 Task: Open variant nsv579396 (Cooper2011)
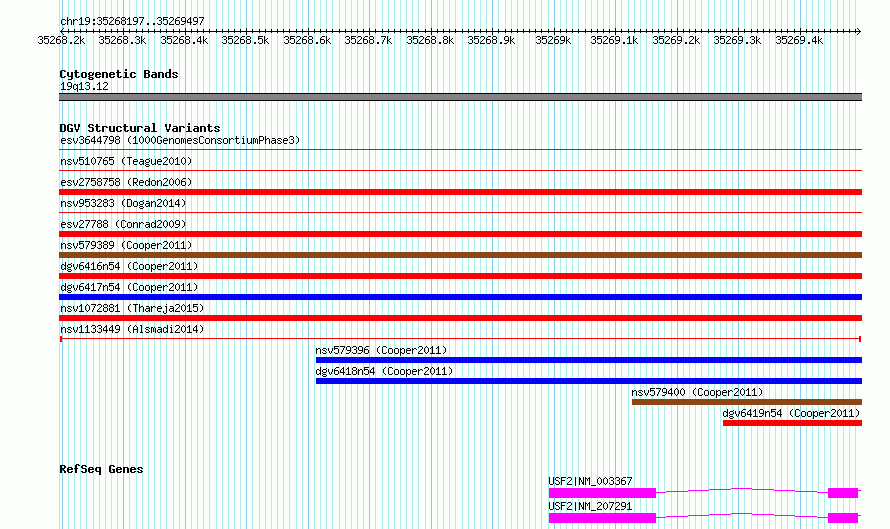tap(381, 350)
